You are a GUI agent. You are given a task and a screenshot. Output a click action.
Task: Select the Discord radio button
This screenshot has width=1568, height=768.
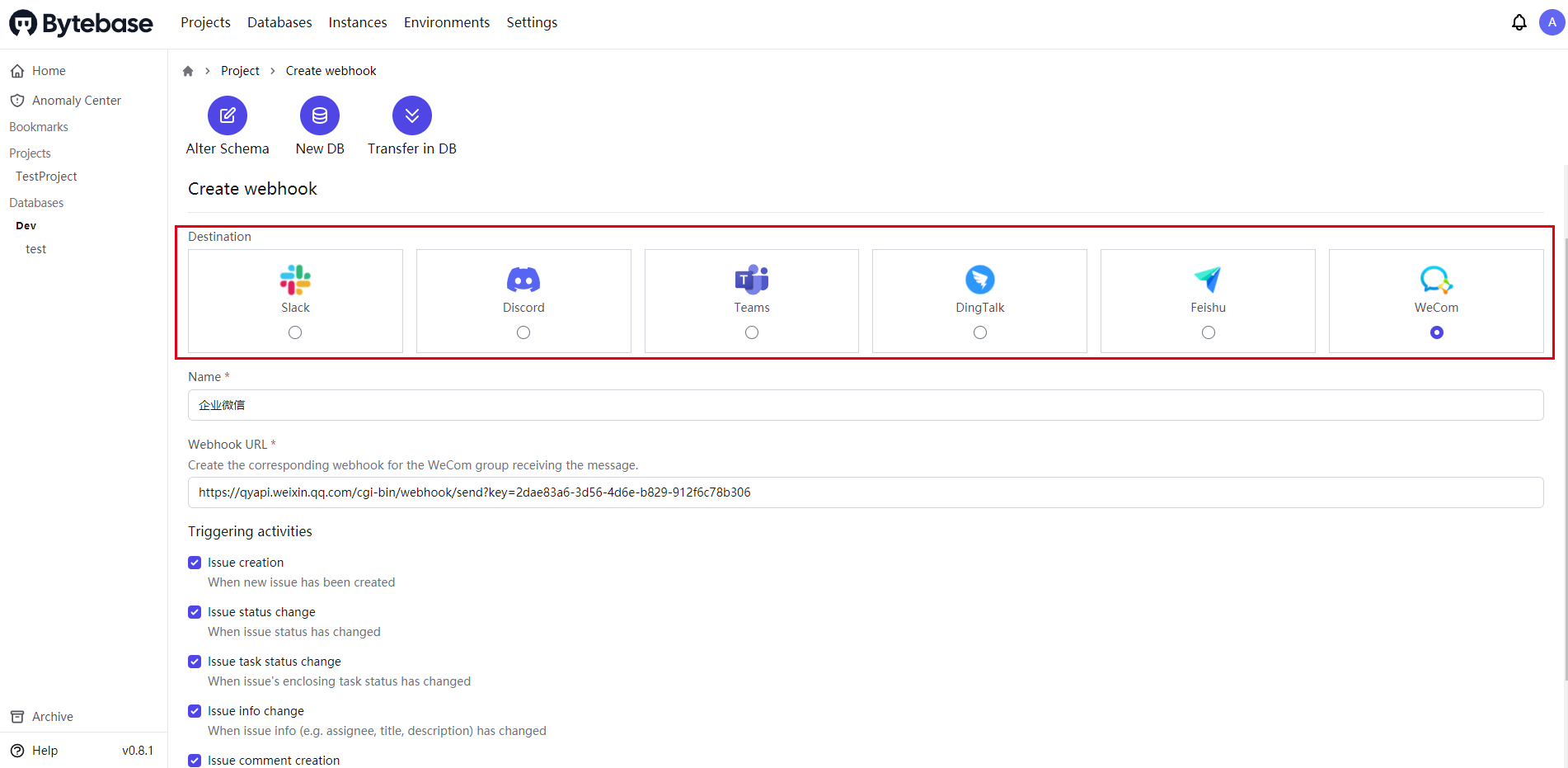[523, 332]
